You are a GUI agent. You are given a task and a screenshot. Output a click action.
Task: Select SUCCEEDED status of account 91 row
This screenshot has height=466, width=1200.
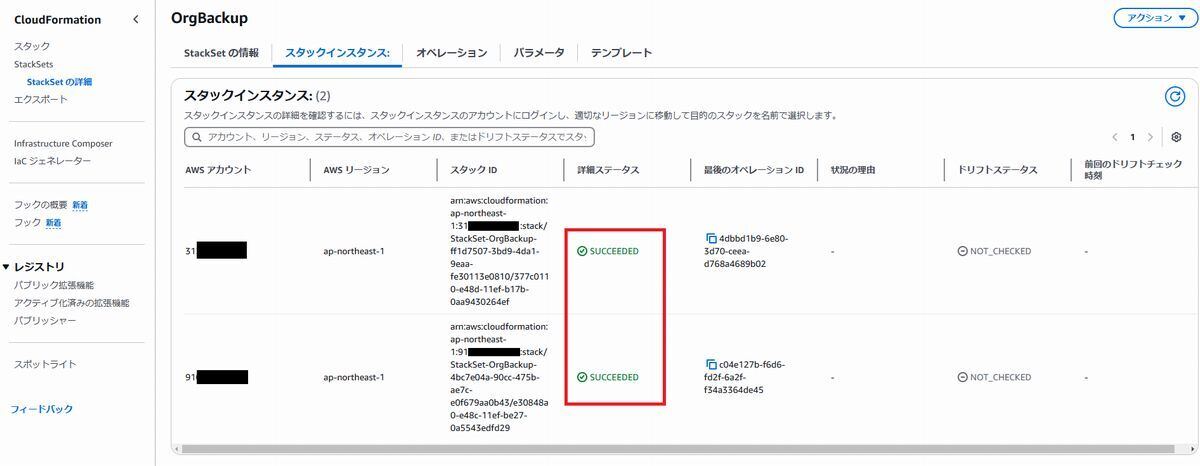tap(607, 377)
